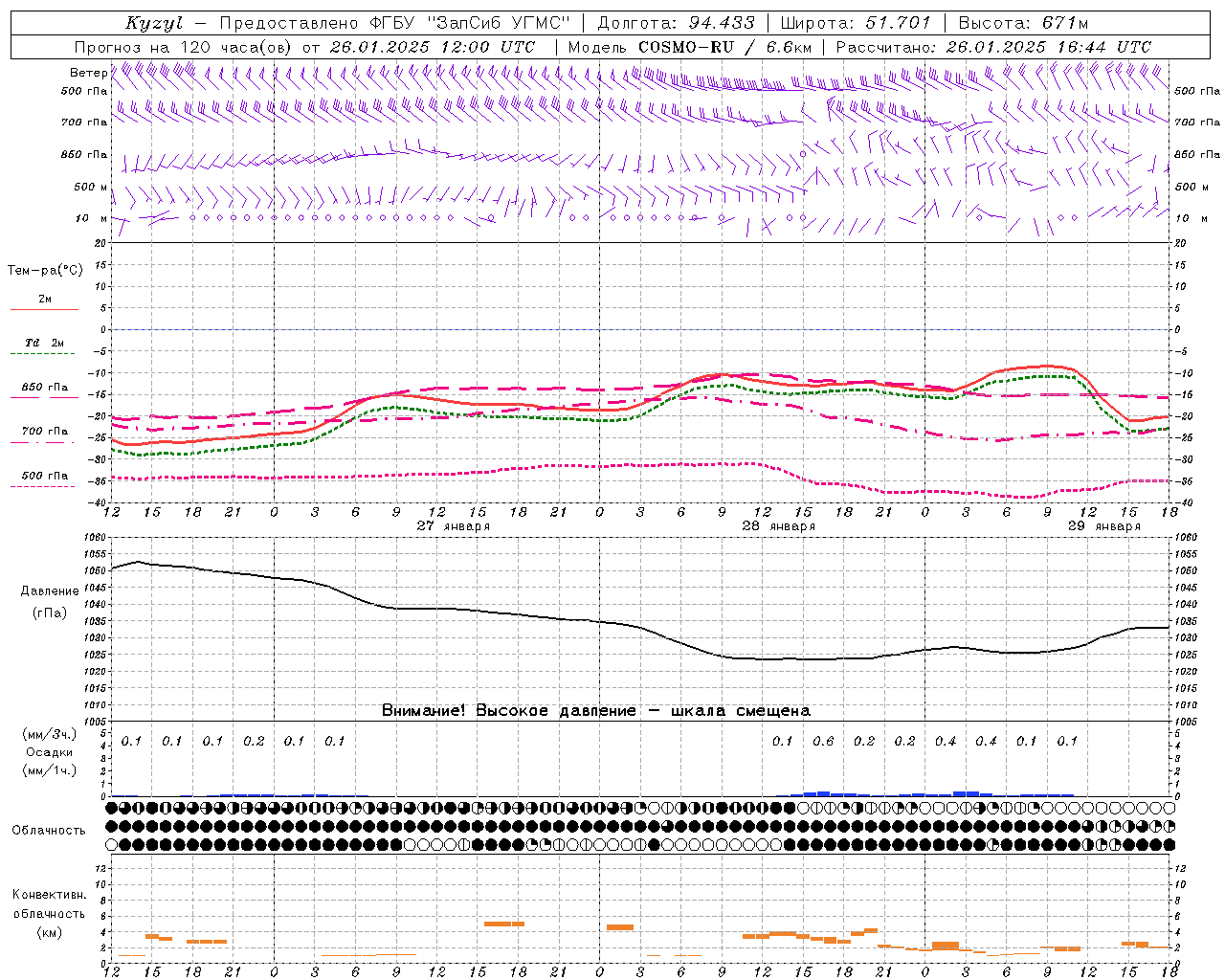Viewport: 1225px width, 980px height.
Task: Click the Ветер row label
Action: click(x=88, y=73)
